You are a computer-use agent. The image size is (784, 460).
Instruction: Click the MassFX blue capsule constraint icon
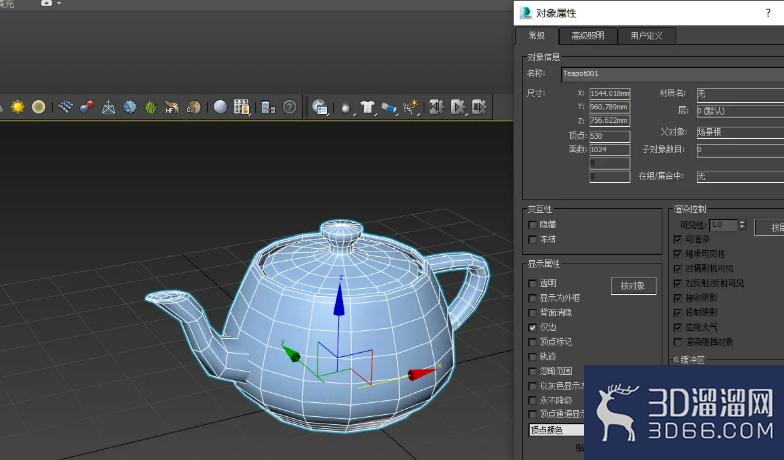point(388,107)
